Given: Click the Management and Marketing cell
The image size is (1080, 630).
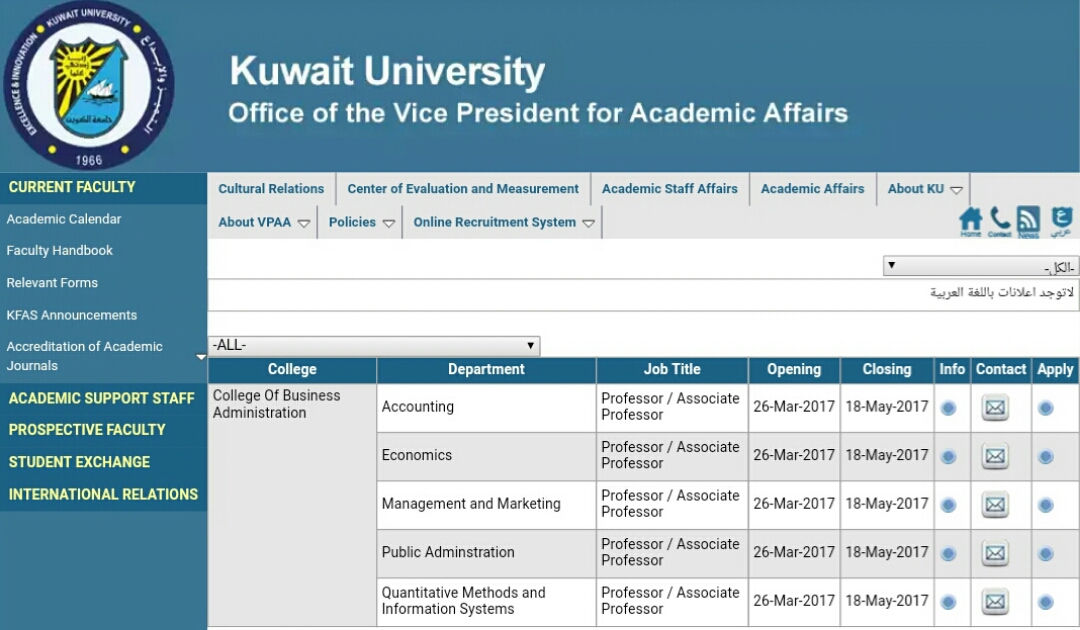Looking at the screenshot, I should point(486,505).
